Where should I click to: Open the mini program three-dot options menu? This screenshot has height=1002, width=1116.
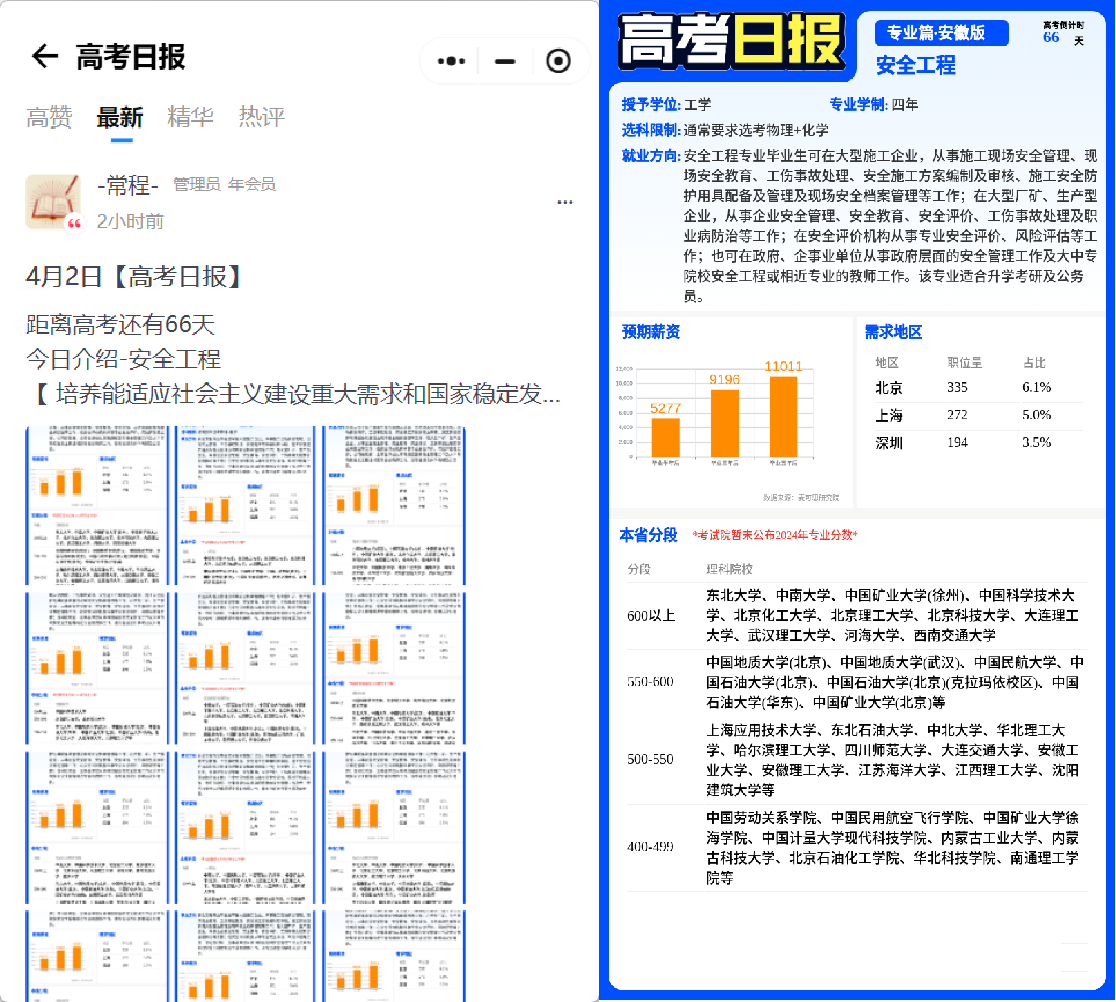coord(450,60)
